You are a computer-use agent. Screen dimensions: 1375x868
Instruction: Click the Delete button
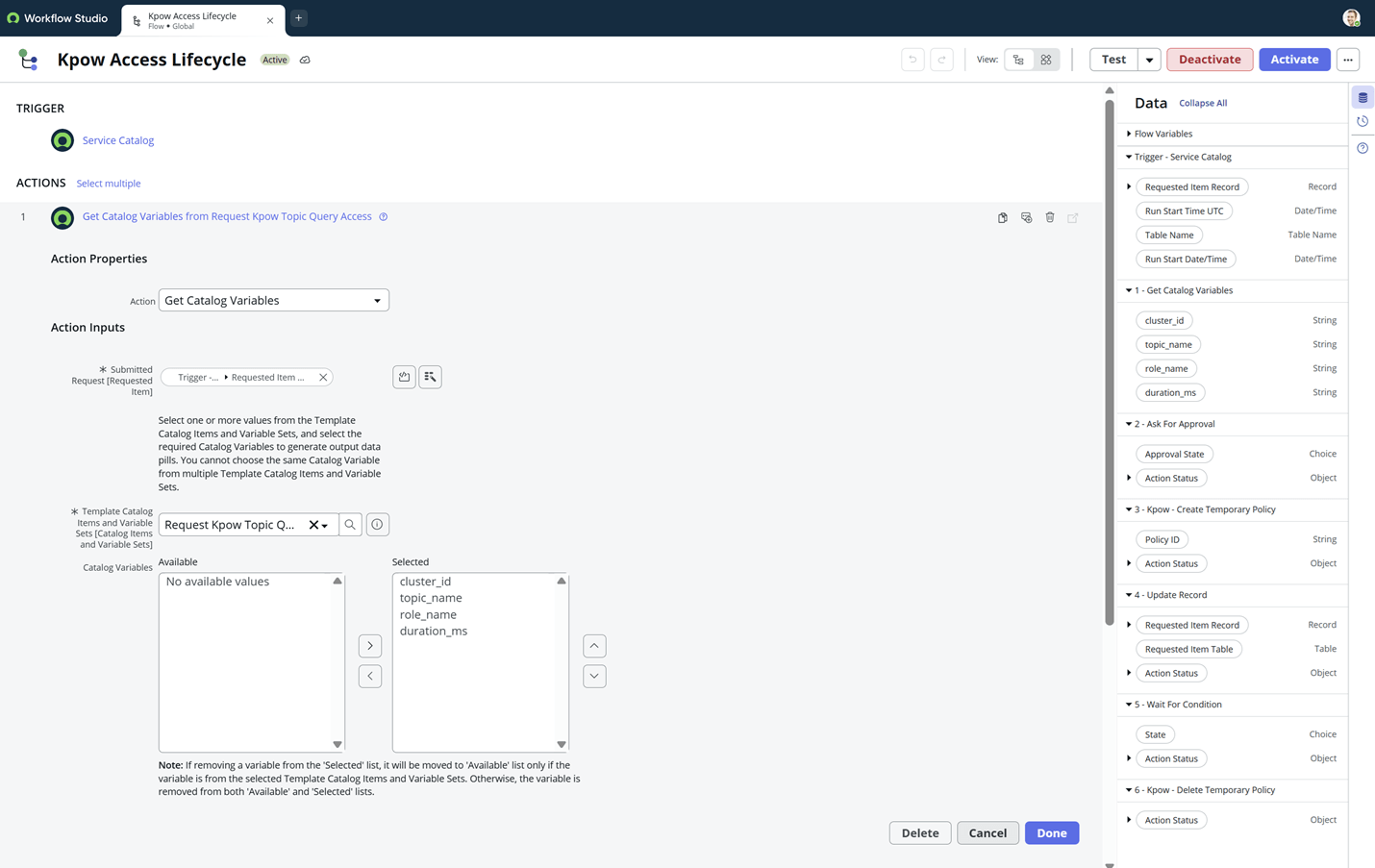tap(920, 833)
